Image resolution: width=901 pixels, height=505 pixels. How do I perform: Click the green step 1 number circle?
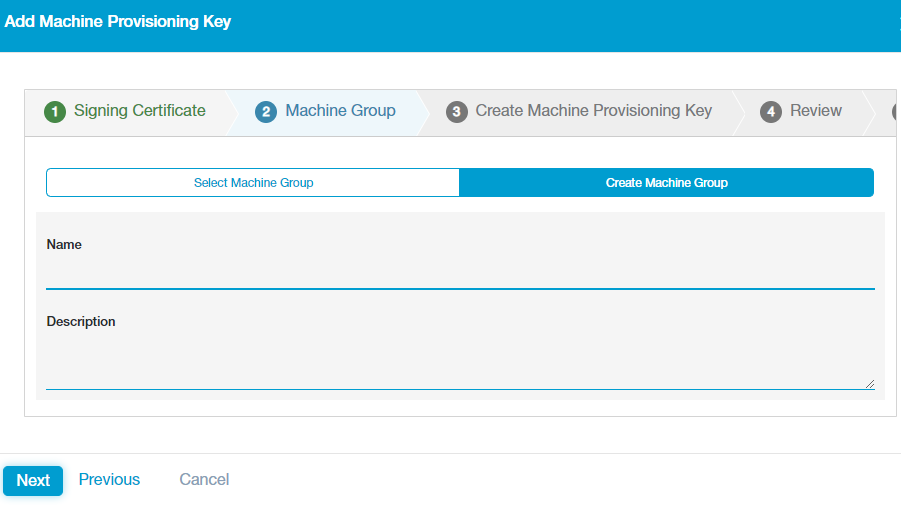coord(55,111)
